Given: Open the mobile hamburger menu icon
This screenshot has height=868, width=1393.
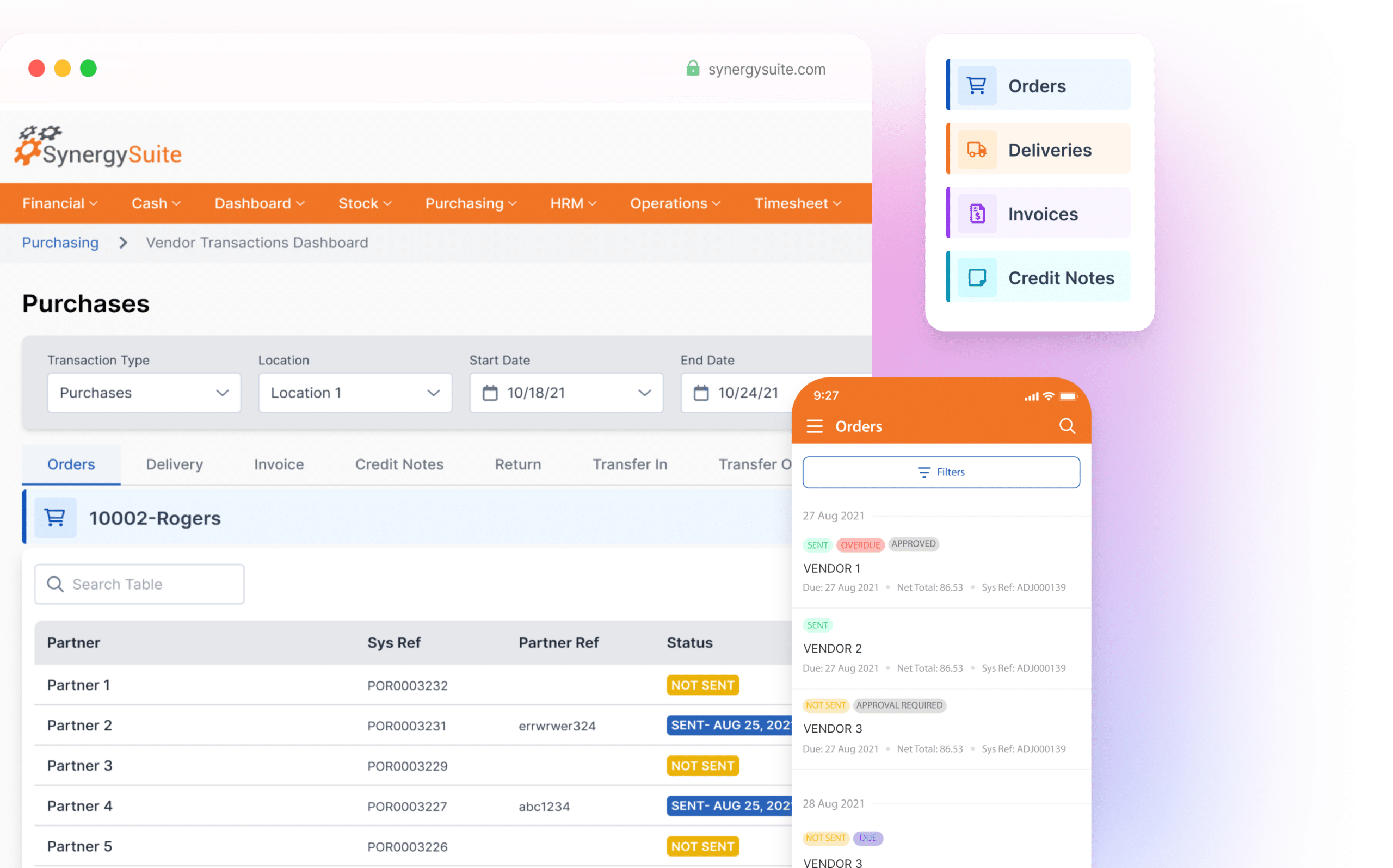Looking at the screenshot, I should pyautogui.click(x=814, y=426).
